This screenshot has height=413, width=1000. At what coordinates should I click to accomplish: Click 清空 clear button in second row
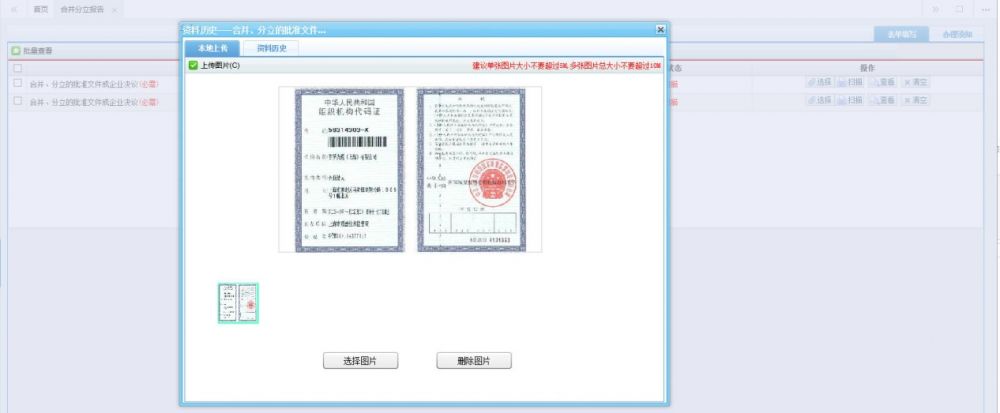pyautogui.click(x=915, y=100)
